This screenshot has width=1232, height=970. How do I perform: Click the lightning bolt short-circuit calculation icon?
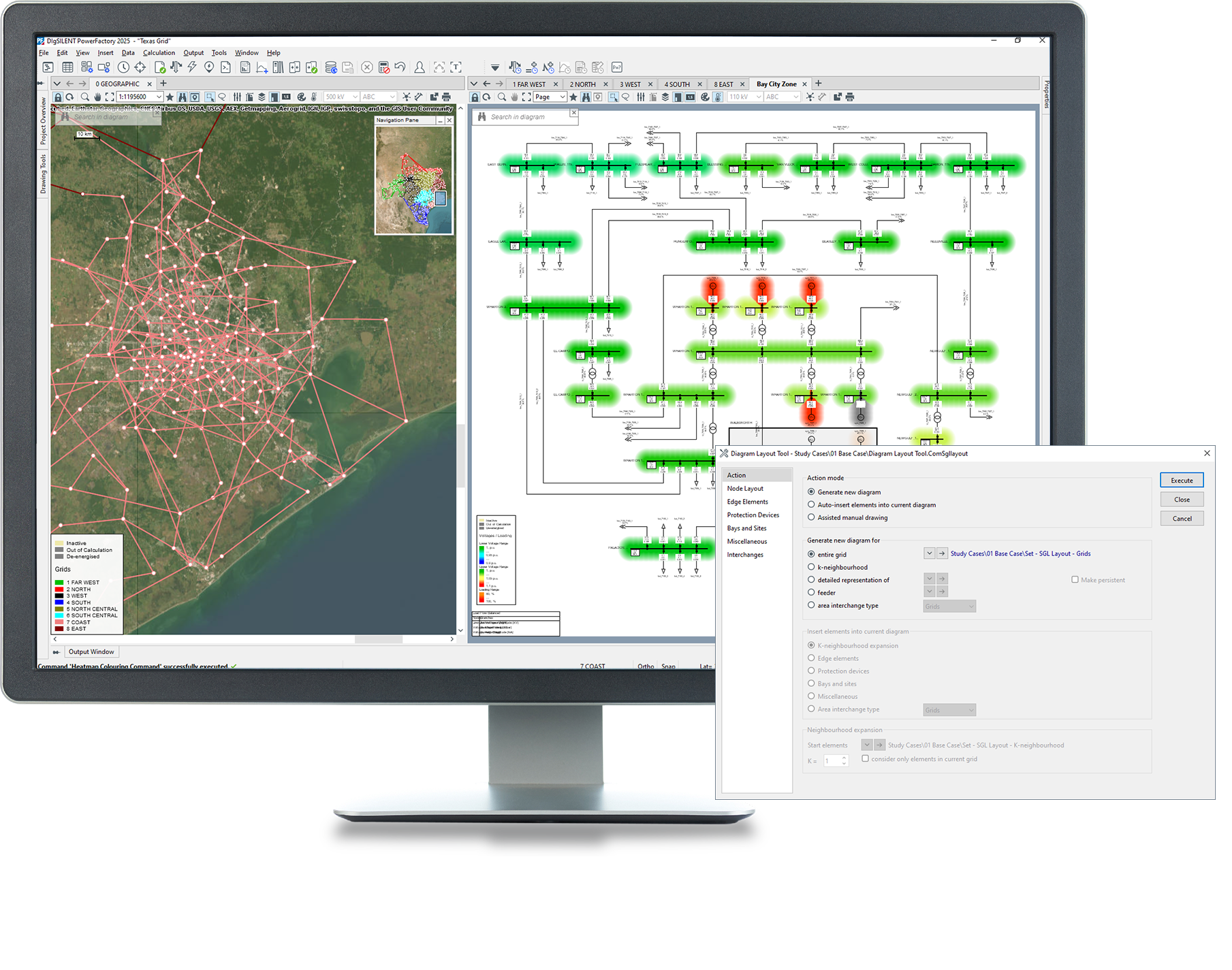coord(192,67)
